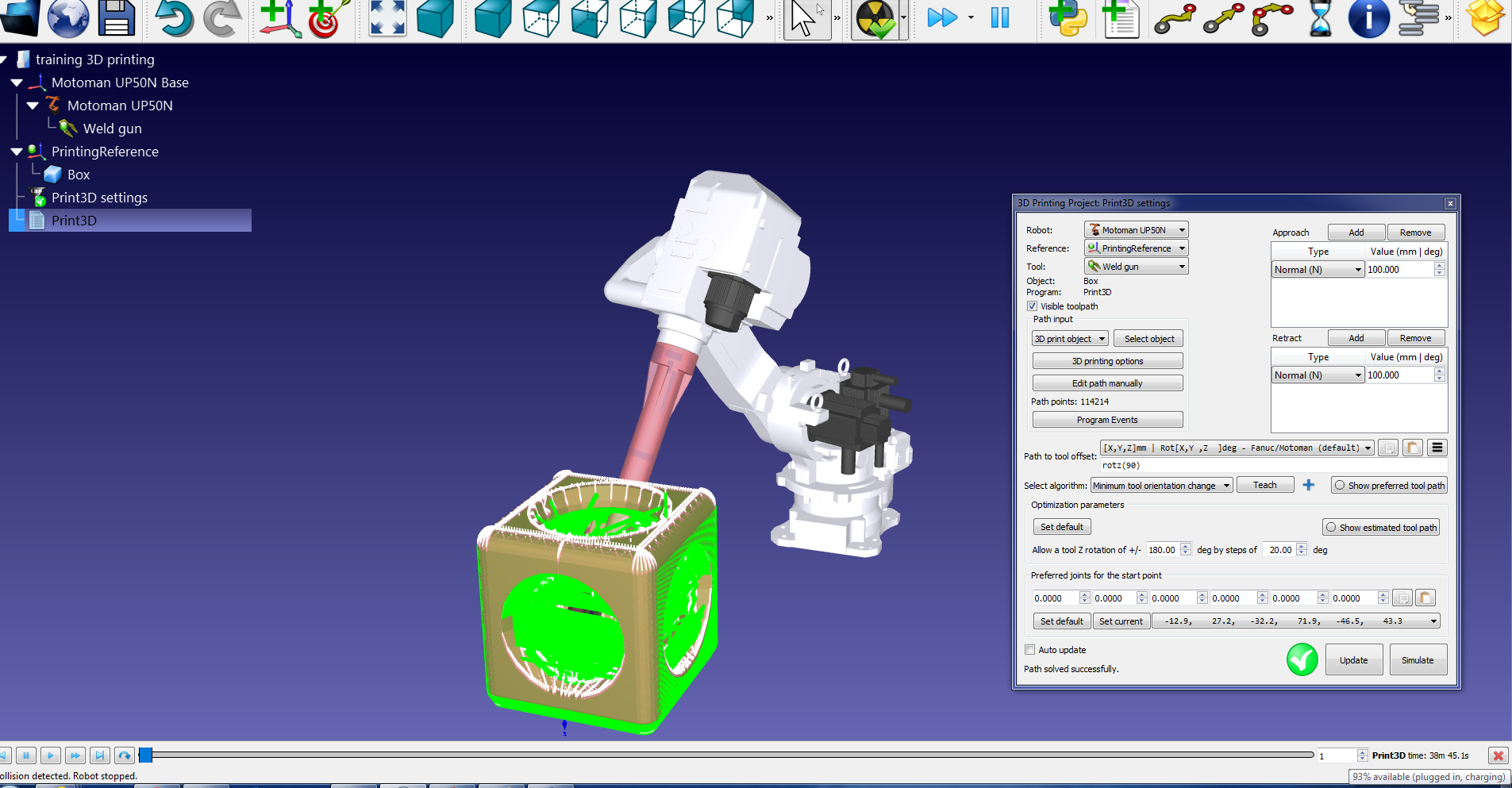Collapse the PrintingReference tree node

[x=17, y=152]
